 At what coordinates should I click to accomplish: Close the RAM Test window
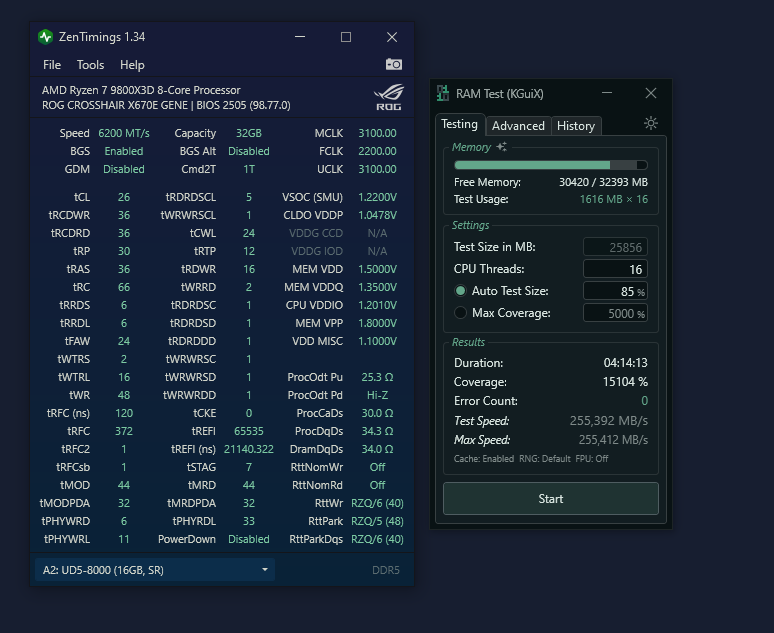pos(651,93)
